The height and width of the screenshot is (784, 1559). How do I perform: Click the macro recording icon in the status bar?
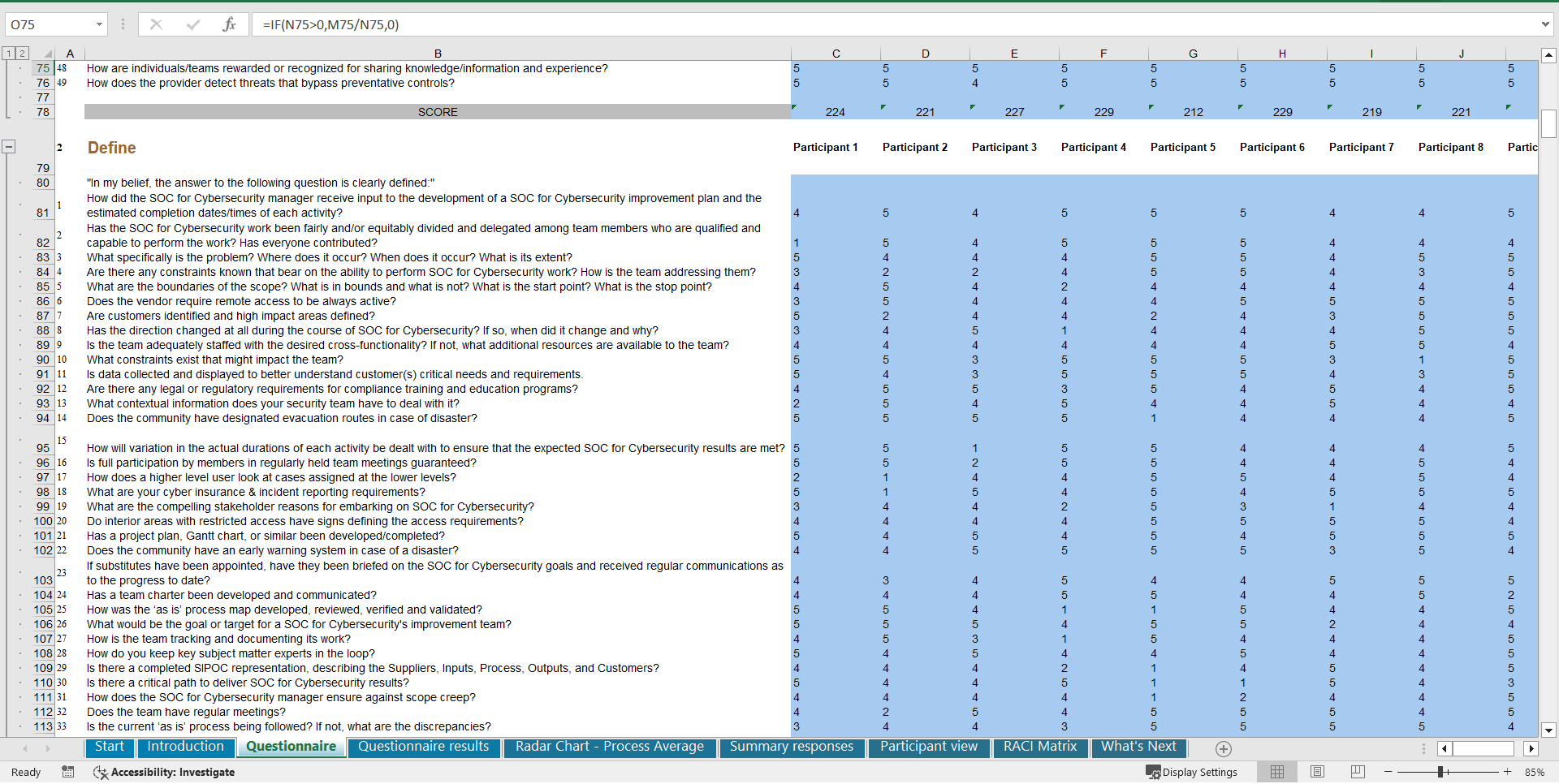pyautogui.click(x=68, y=772)
